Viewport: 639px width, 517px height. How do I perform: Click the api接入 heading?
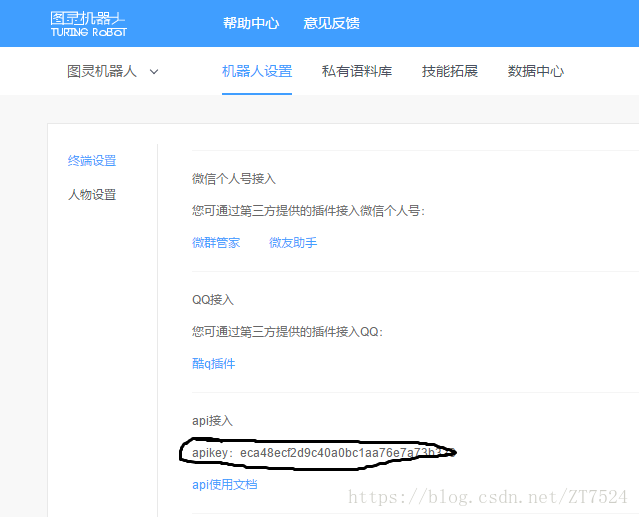coord(212,420)
